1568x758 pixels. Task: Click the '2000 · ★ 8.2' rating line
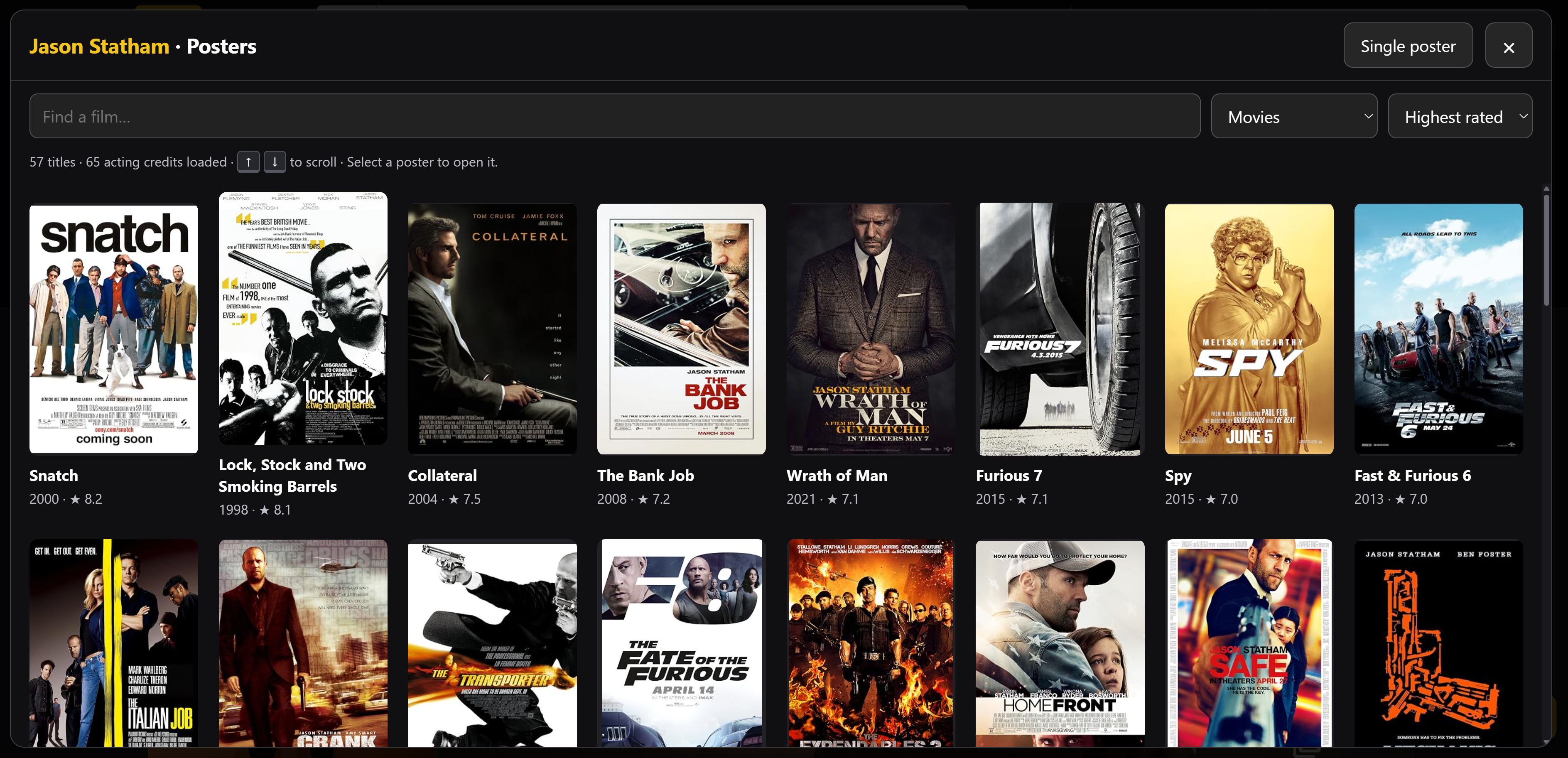pyautogui.click(x=66, y=499)
